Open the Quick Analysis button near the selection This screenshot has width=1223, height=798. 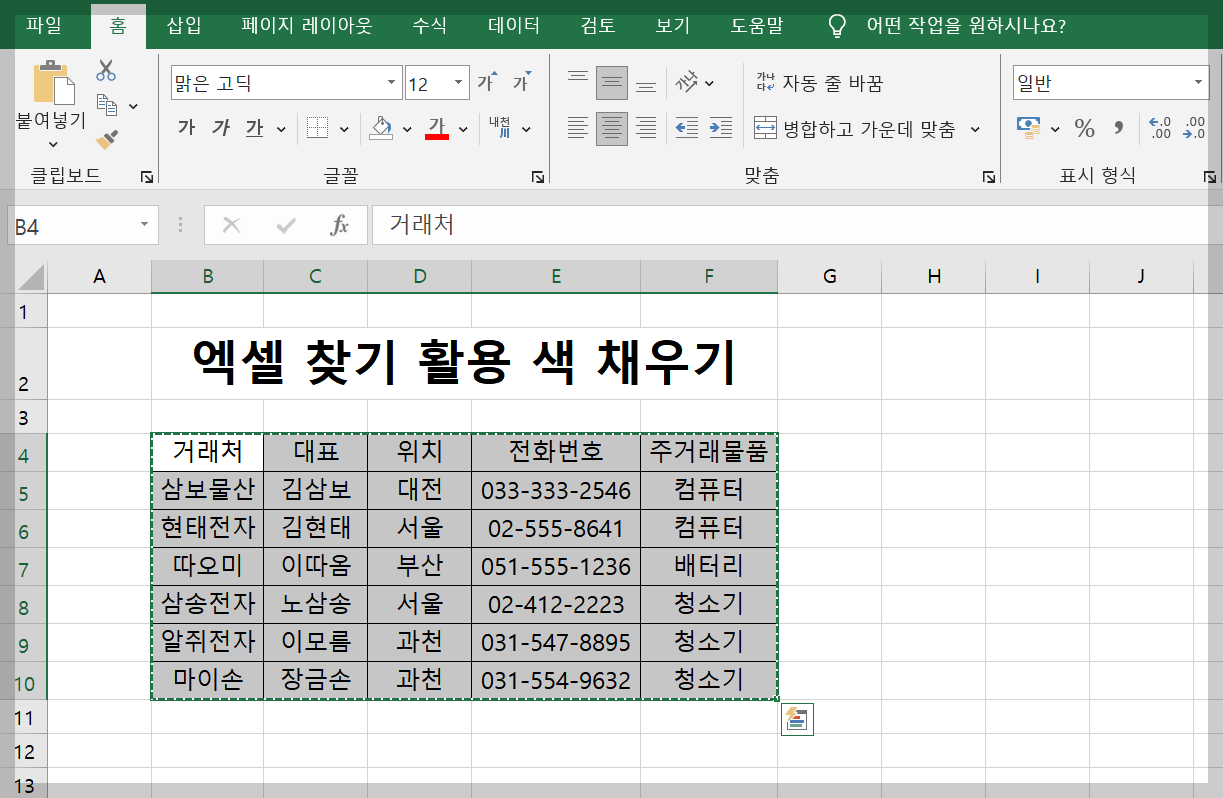coord(796,720)
